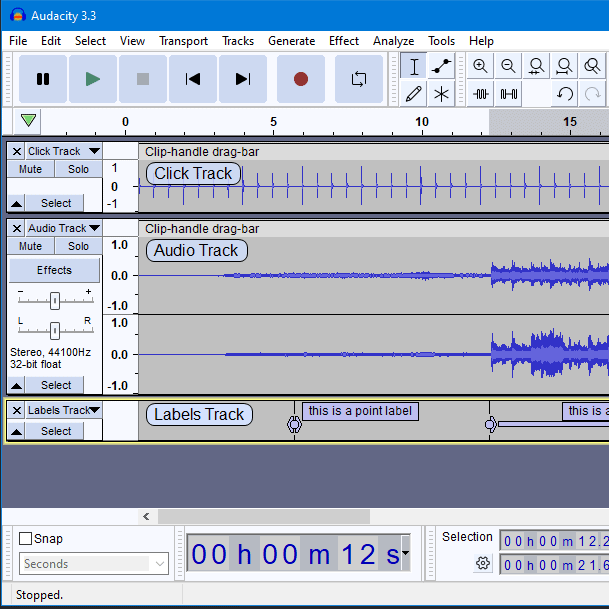Click the selection end time field

554,565
